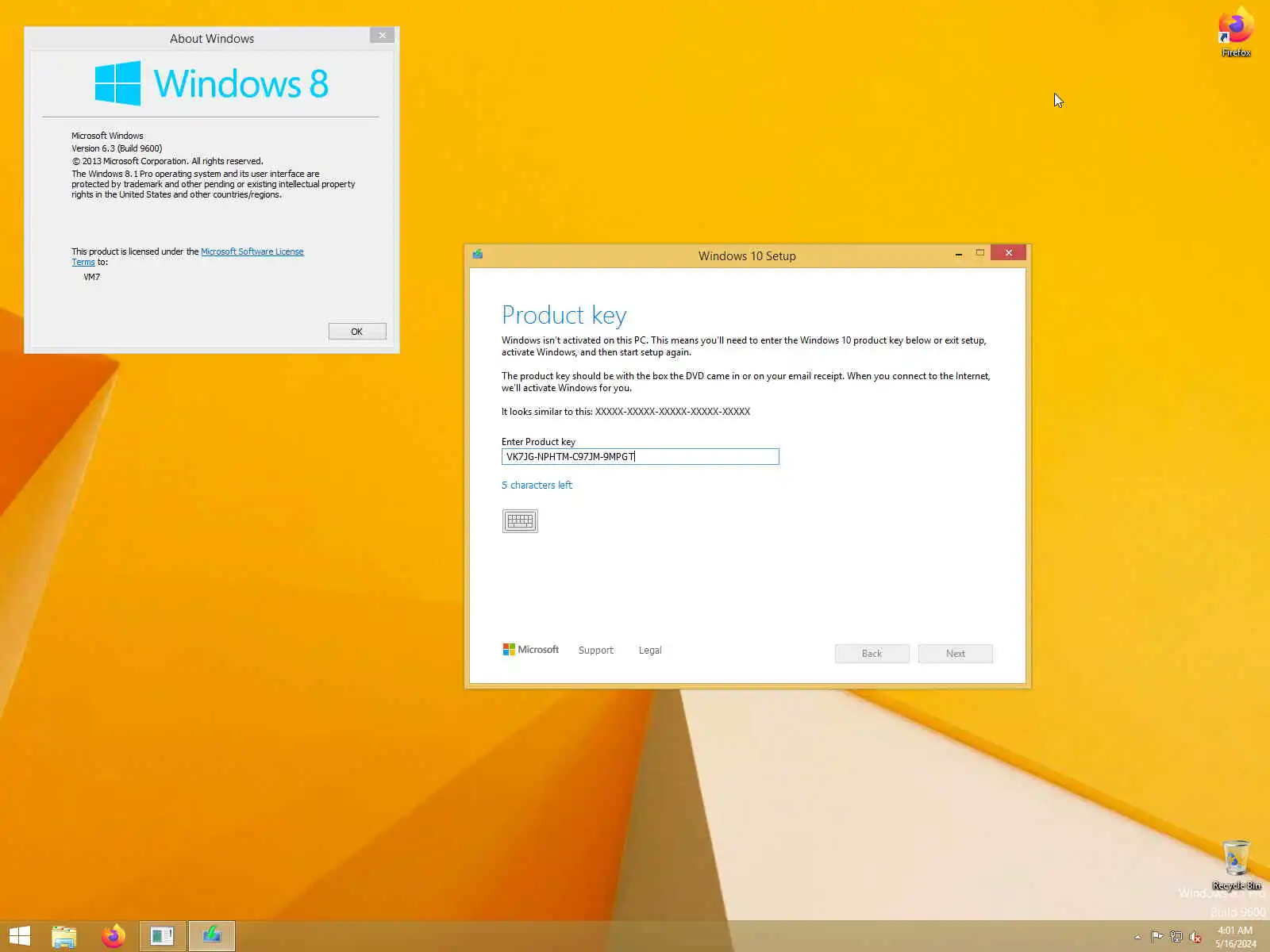Click the Back button in Setup

872,654
